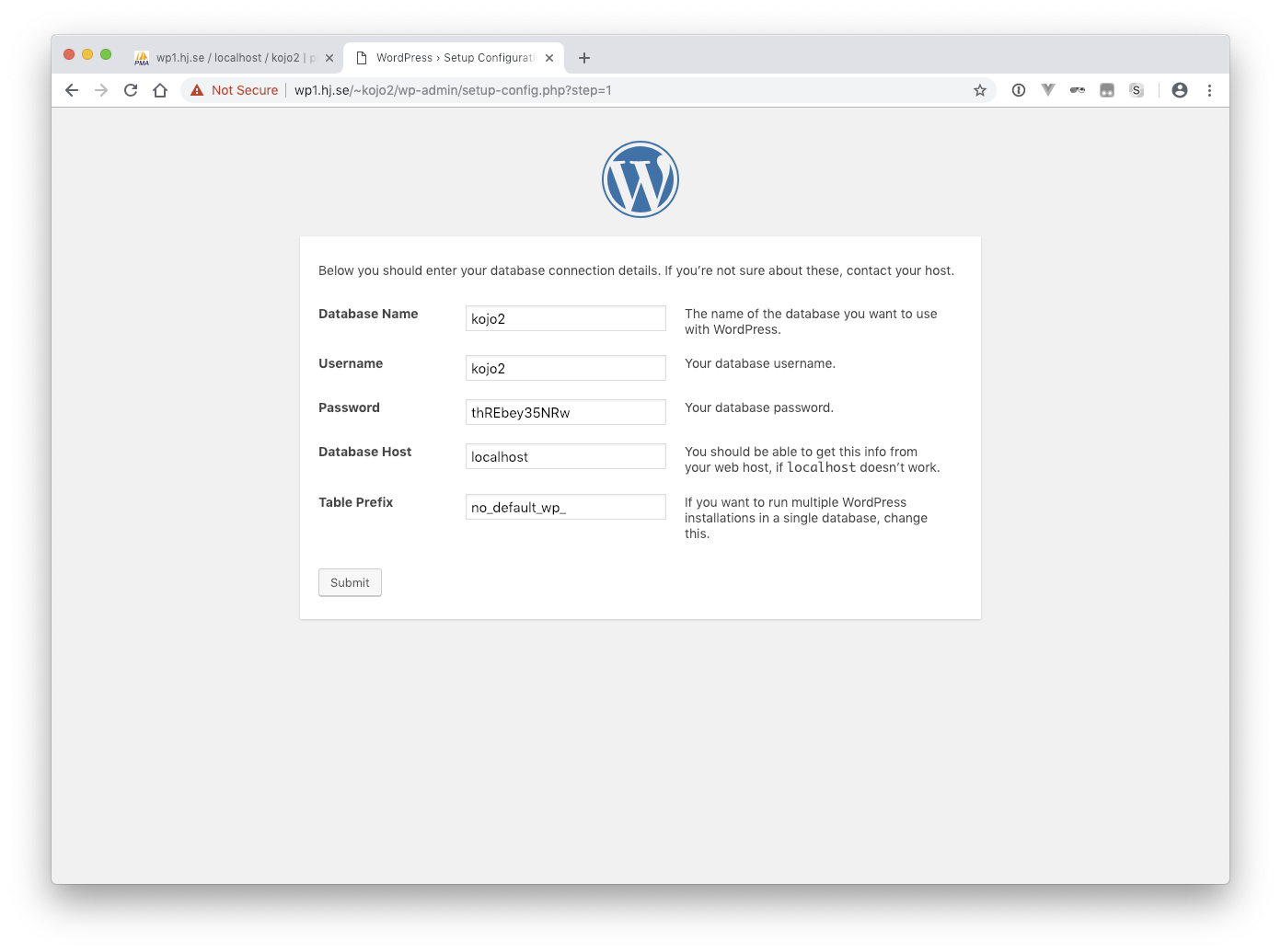Viewport: 1281px width, 952px height.
Task: Open the 1Password-style circle extension icon
Action: pyautogui.click(x=1019, y=90)
